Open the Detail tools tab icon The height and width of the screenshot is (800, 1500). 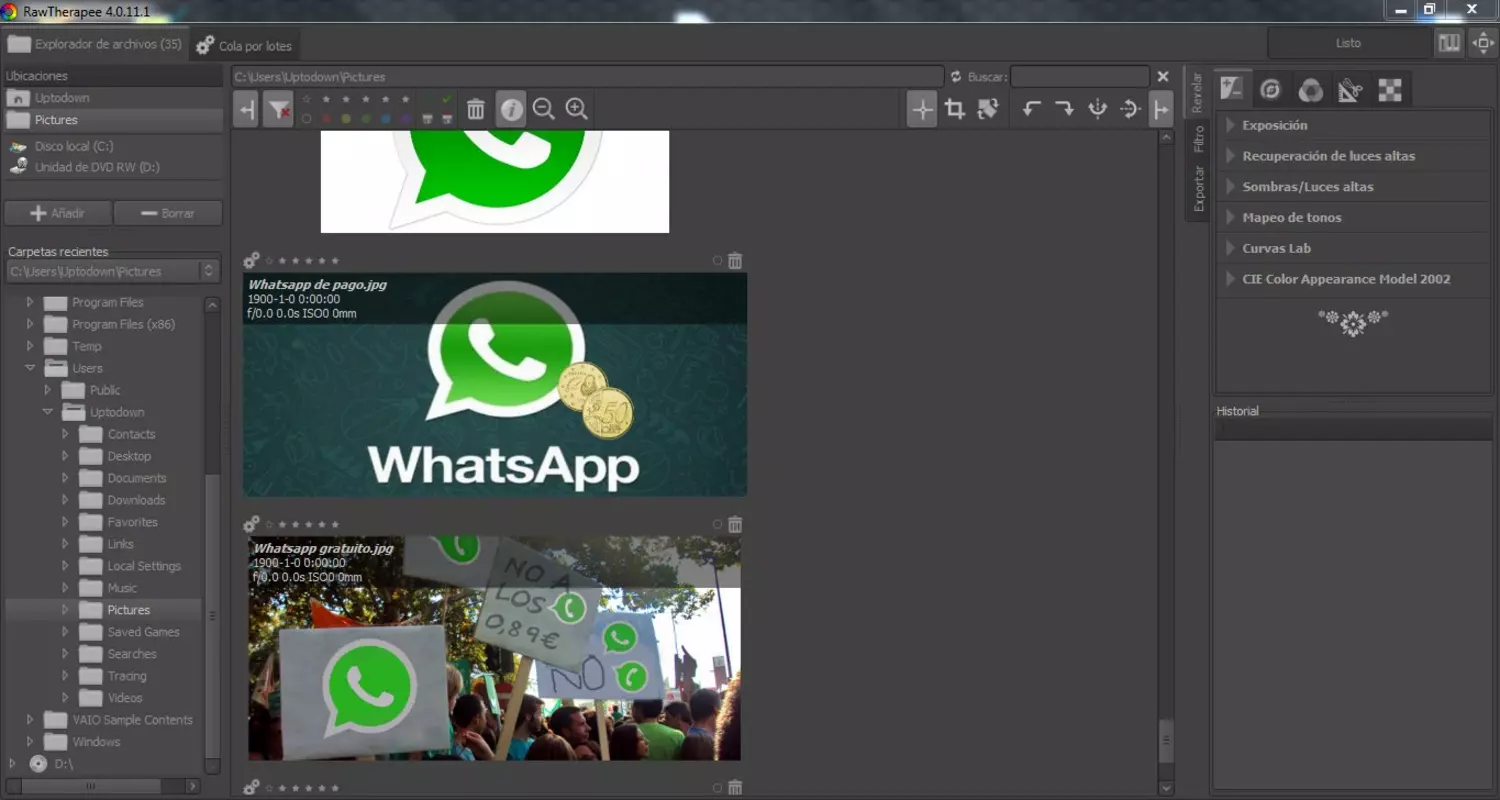[1270, 90]
